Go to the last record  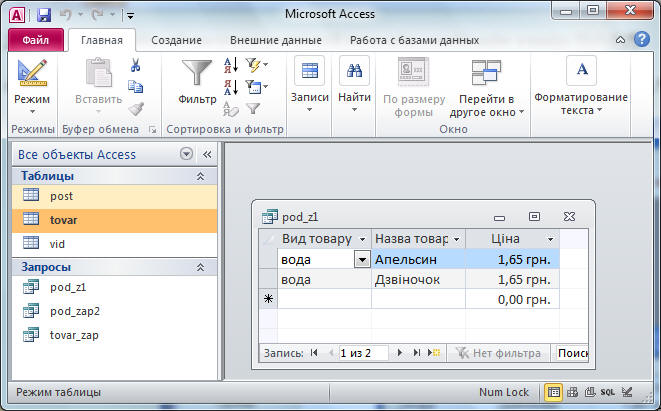(x=416, y=353)
